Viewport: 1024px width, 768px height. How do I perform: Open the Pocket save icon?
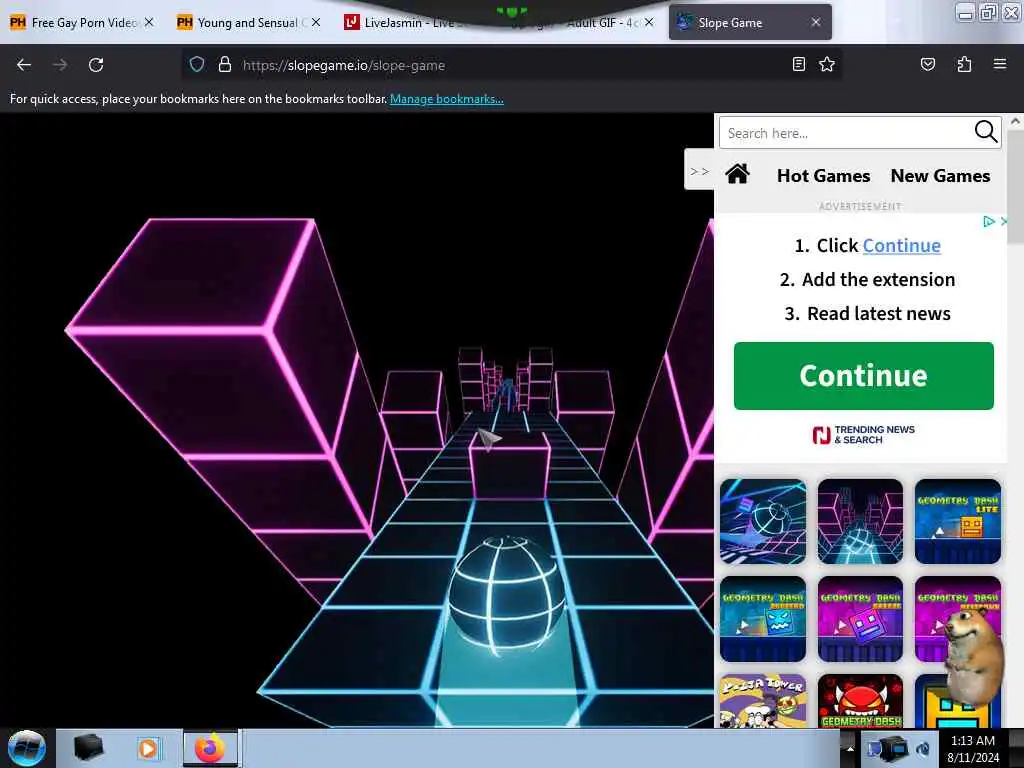(927, 64)
